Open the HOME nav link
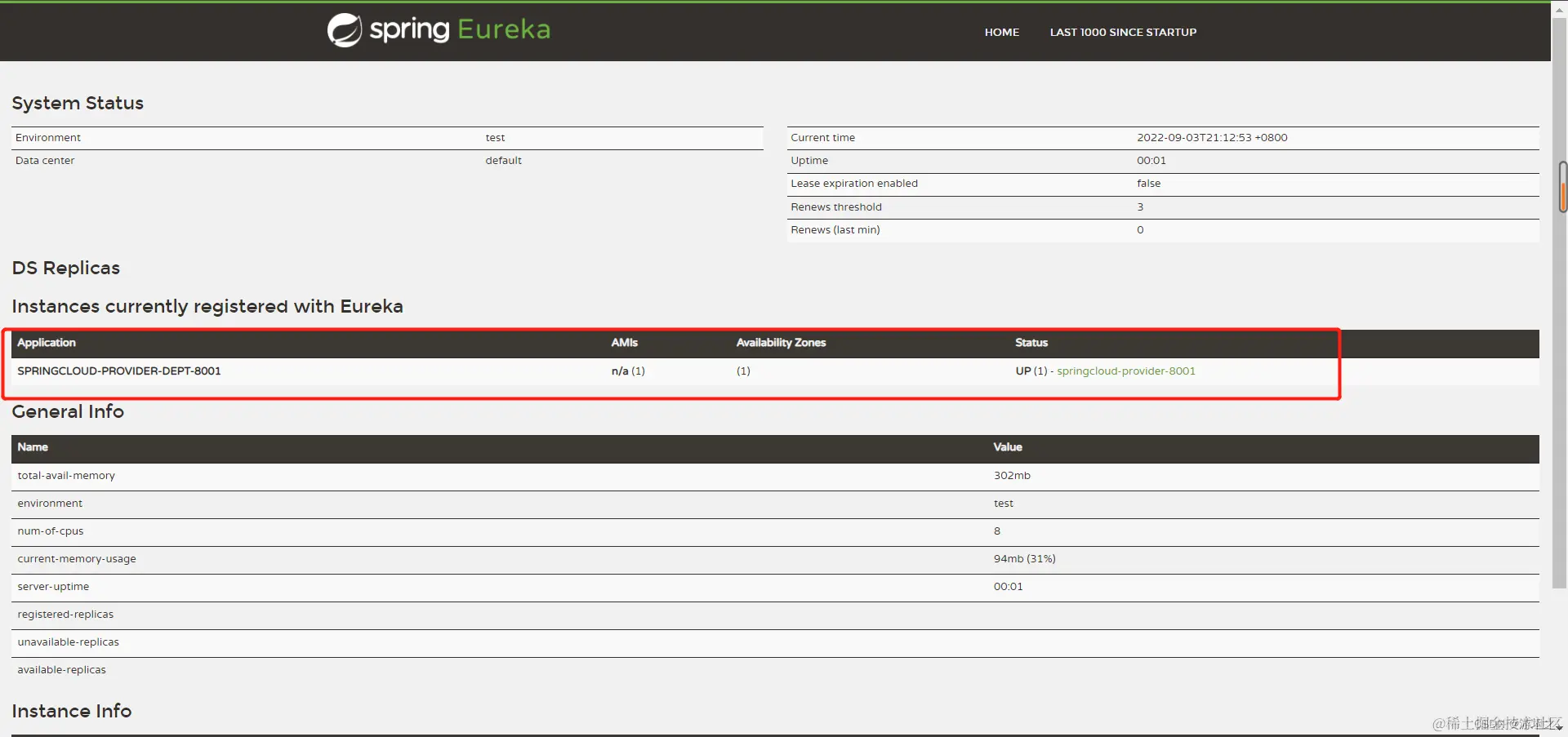The image size is (1568, 737). [x=1001, y=33]
